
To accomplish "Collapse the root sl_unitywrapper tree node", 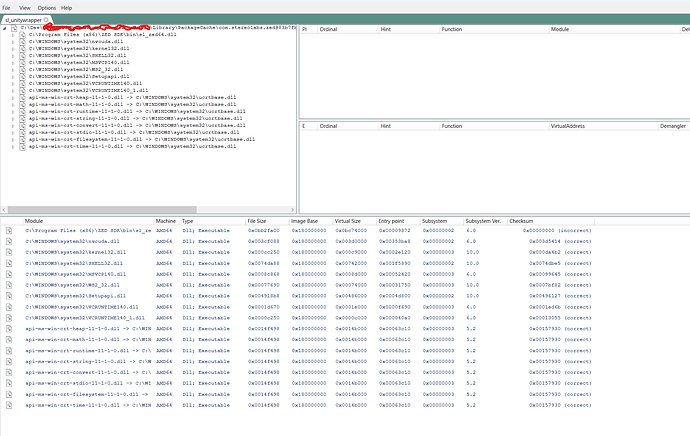I will (5, 28).
